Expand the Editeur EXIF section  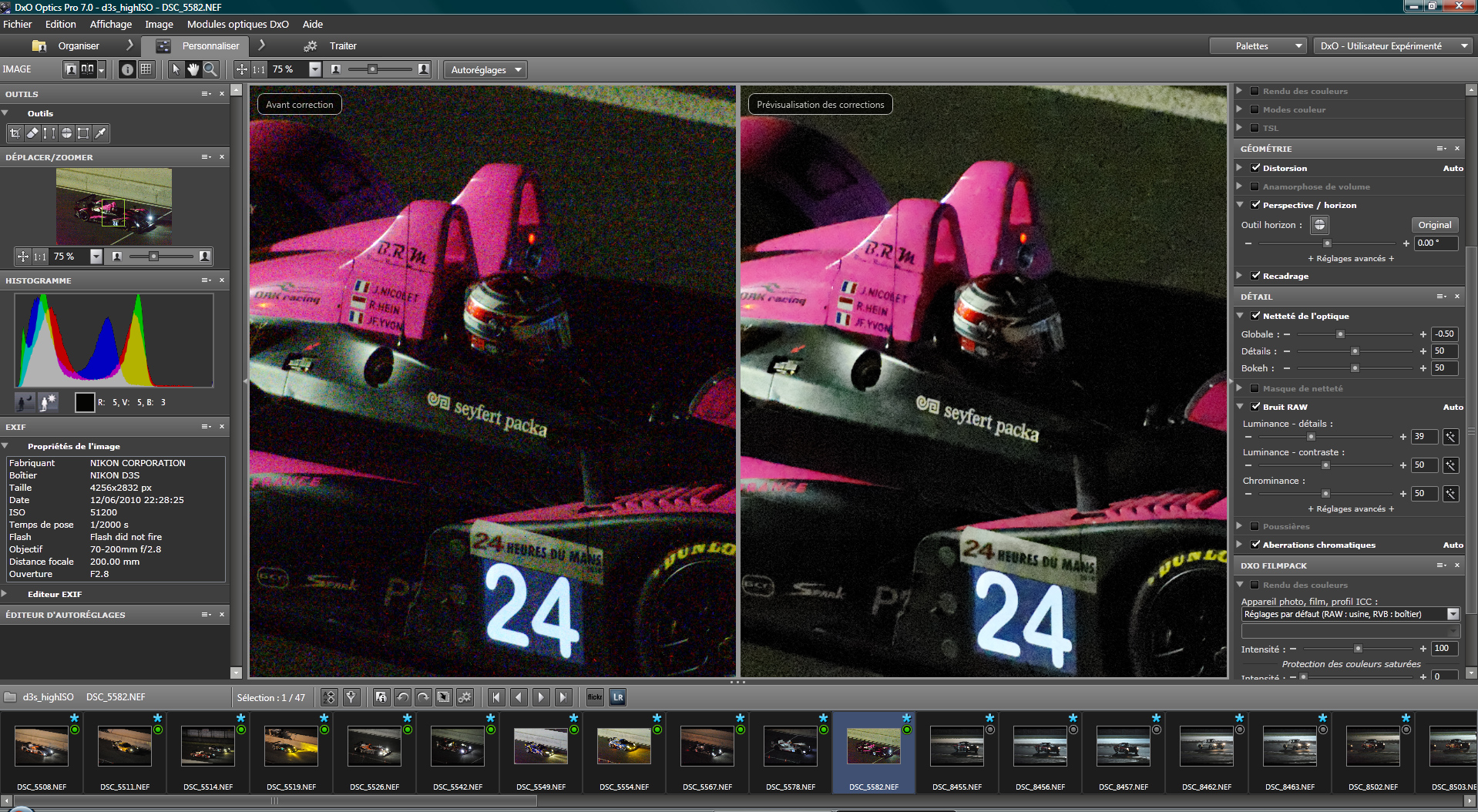click(x=5, y=594)
